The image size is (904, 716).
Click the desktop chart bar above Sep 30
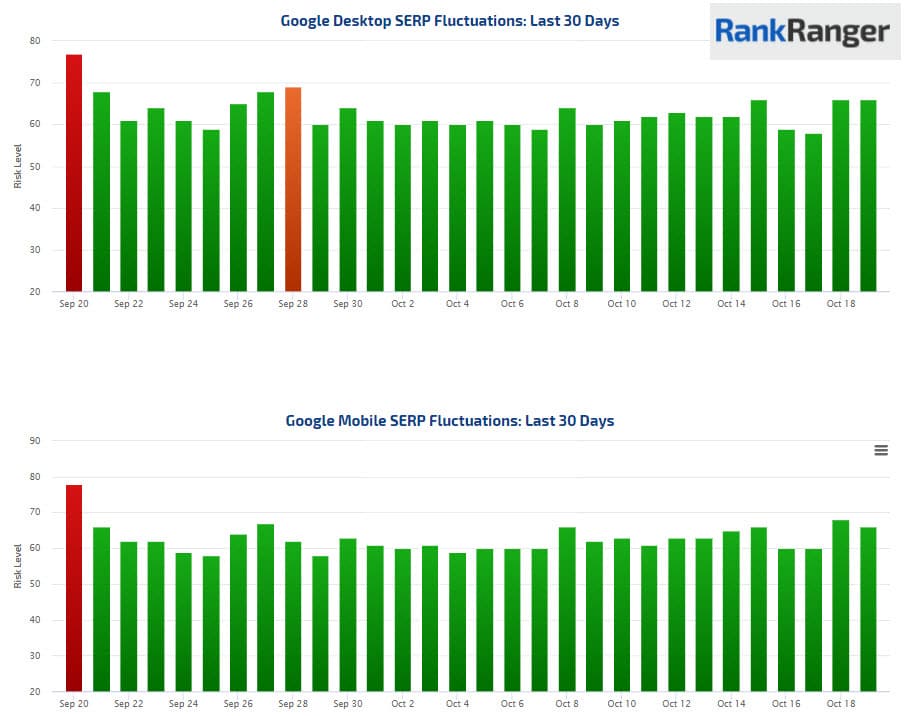(x=348, y=200)
